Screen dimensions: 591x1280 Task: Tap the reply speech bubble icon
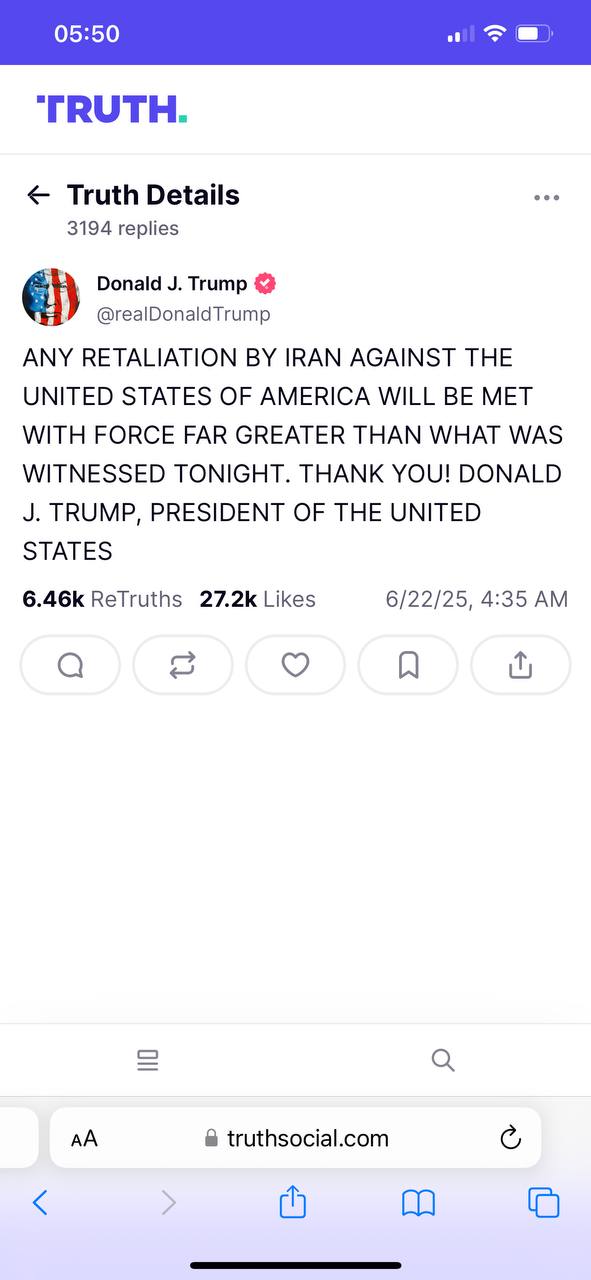[70, 665]
